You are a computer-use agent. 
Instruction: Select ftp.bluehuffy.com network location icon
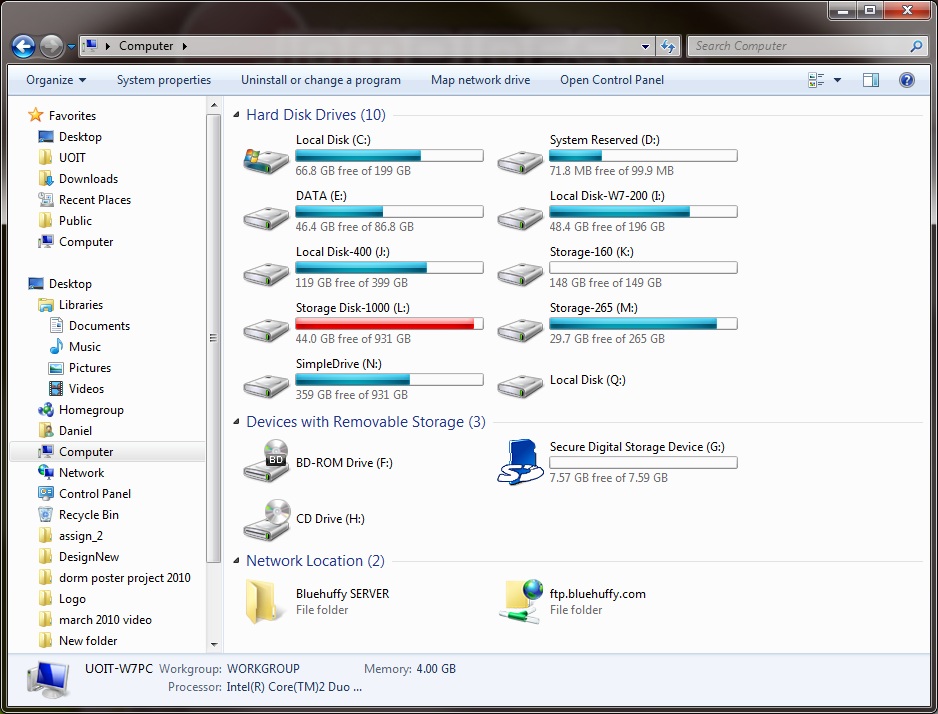coord(522,602)
